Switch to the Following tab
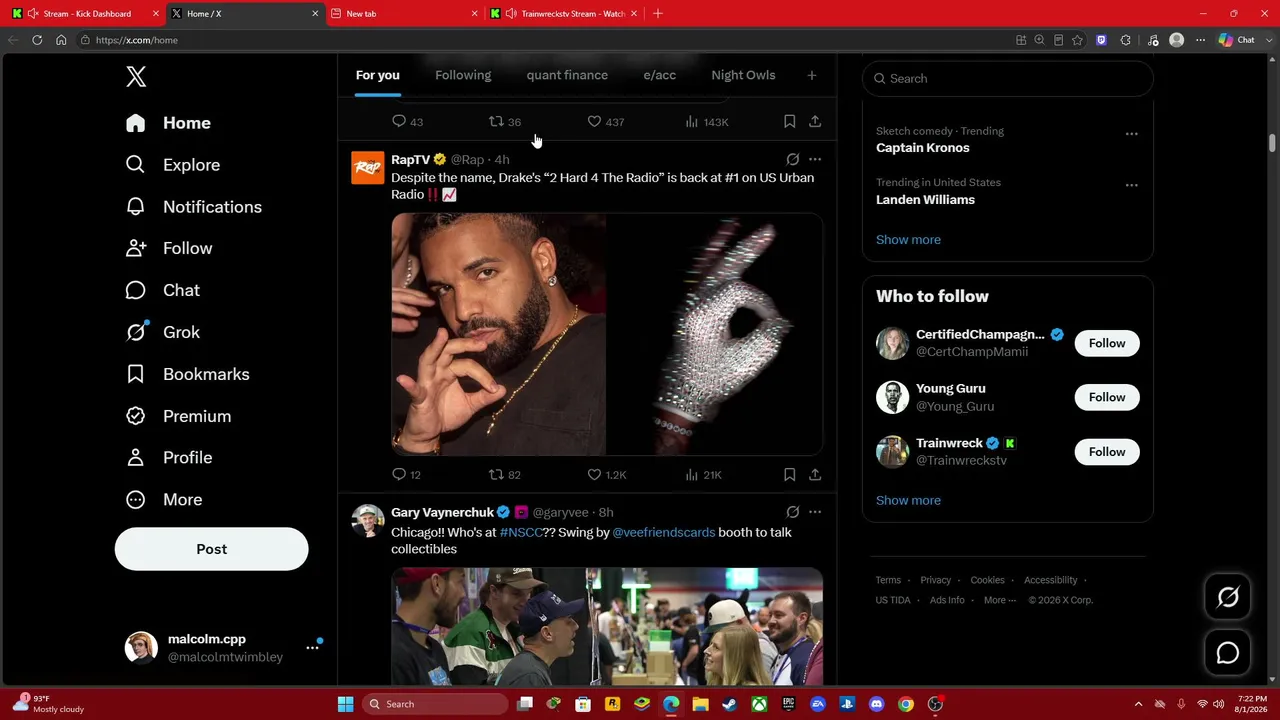 coord(463,75)
